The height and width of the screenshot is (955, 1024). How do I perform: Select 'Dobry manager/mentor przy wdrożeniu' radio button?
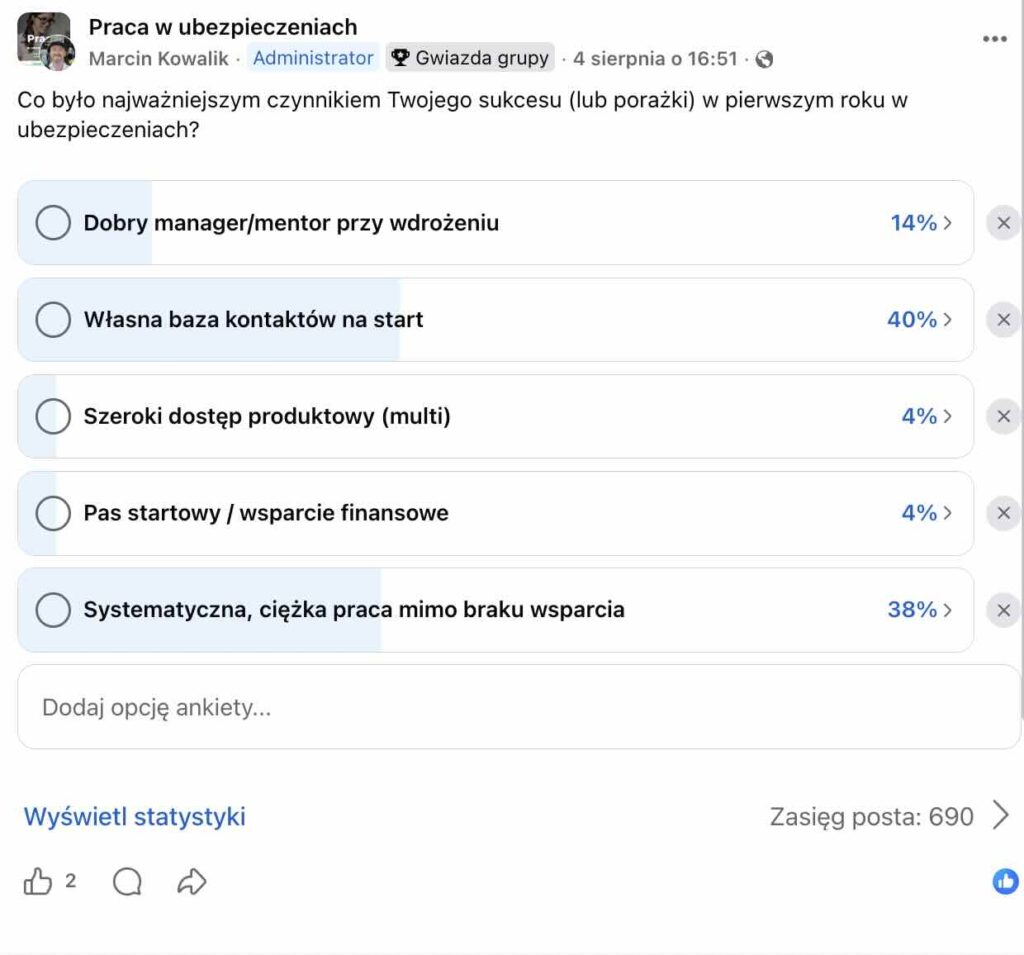[54, 223]
